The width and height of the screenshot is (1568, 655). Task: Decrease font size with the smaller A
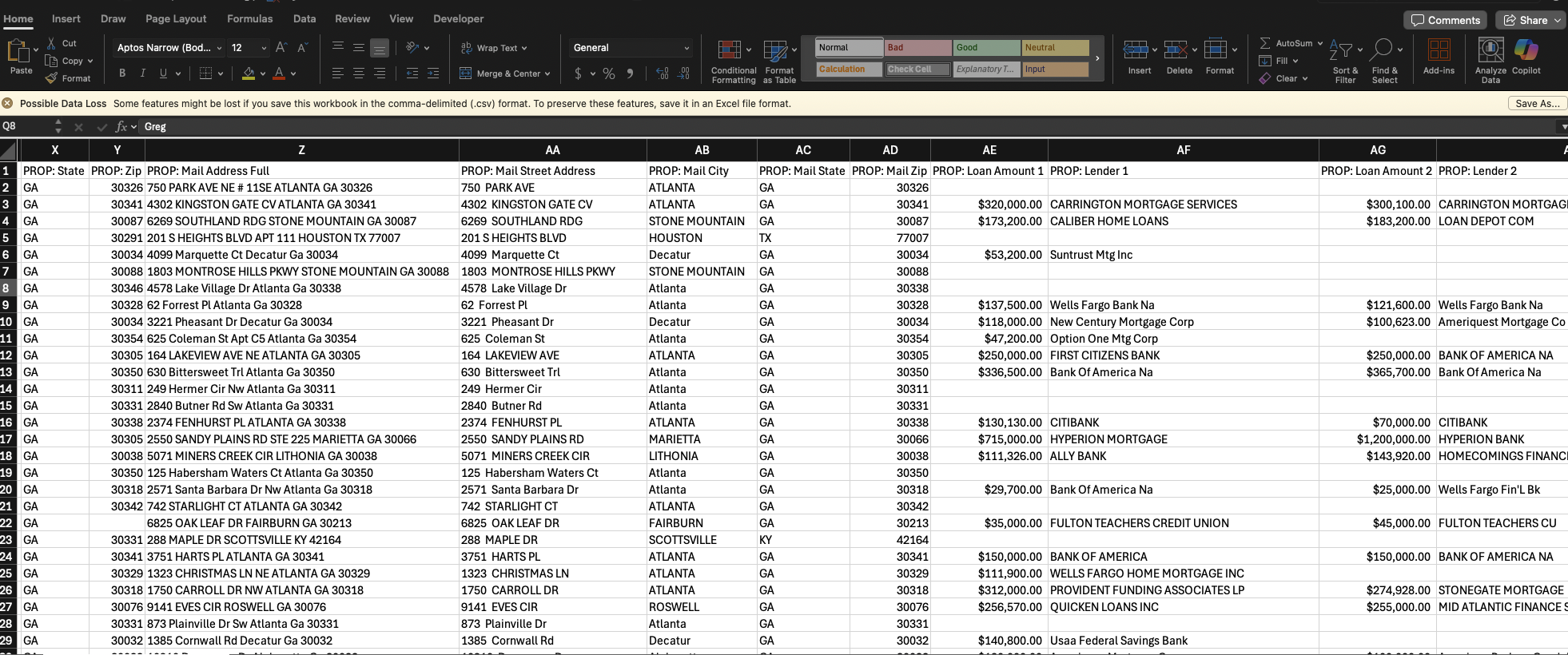302,48
